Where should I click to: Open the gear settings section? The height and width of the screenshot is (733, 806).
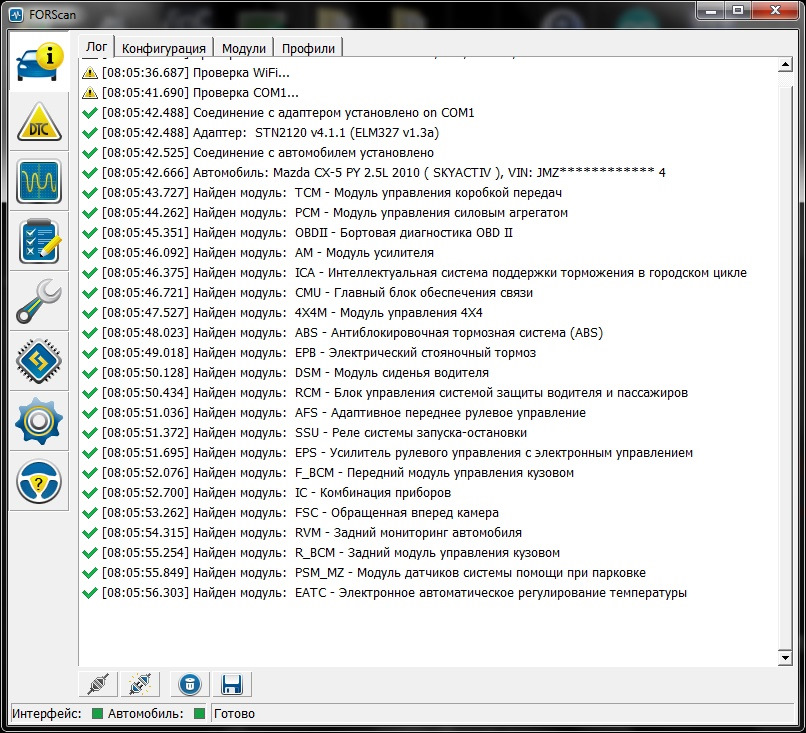[39, 421]
